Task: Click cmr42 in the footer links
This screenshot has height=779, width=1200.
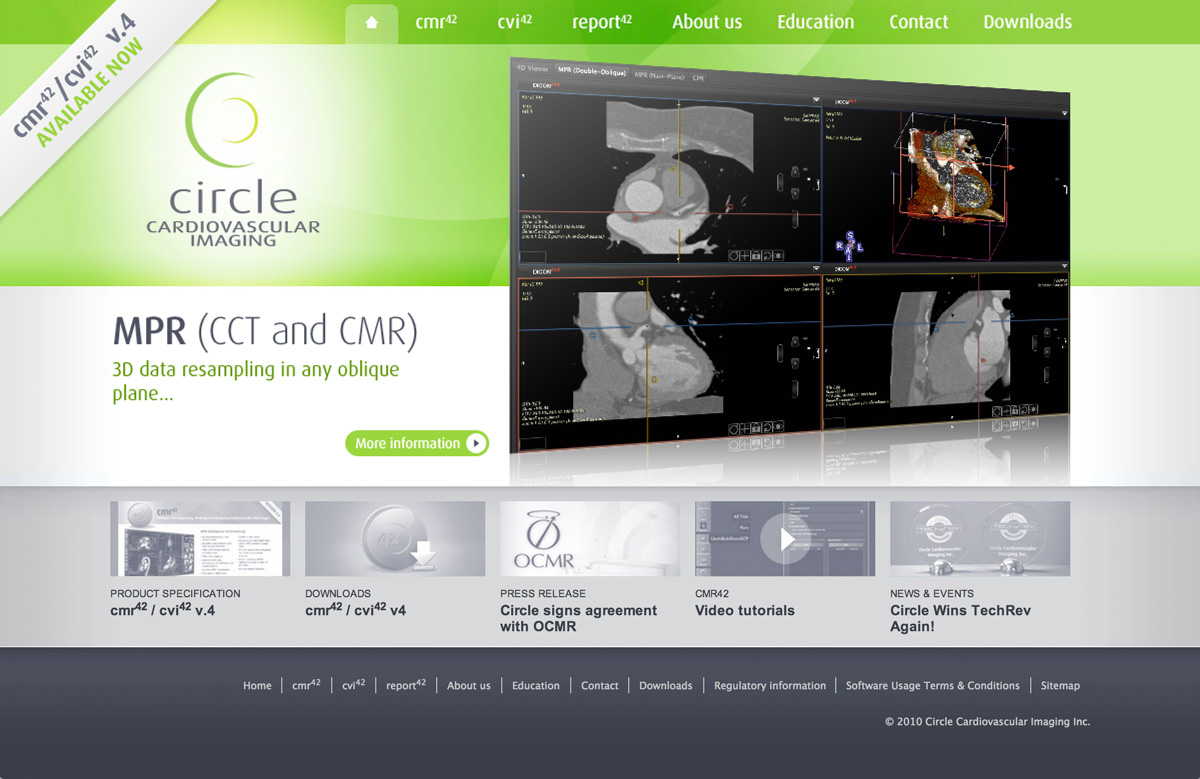Action: click(x=307, y=685)
